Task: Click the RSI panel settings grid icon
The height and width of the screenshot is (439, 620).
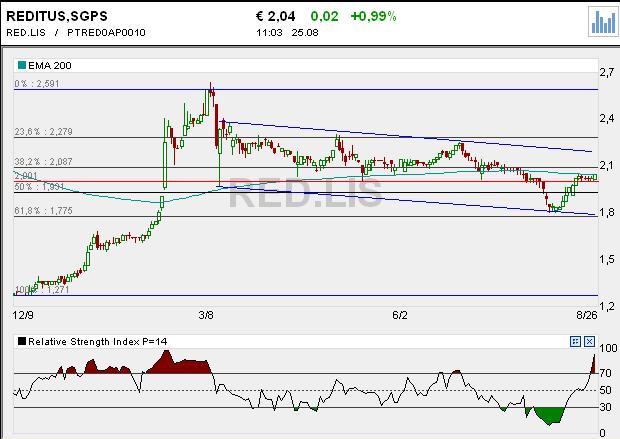Action: point(575,341)
